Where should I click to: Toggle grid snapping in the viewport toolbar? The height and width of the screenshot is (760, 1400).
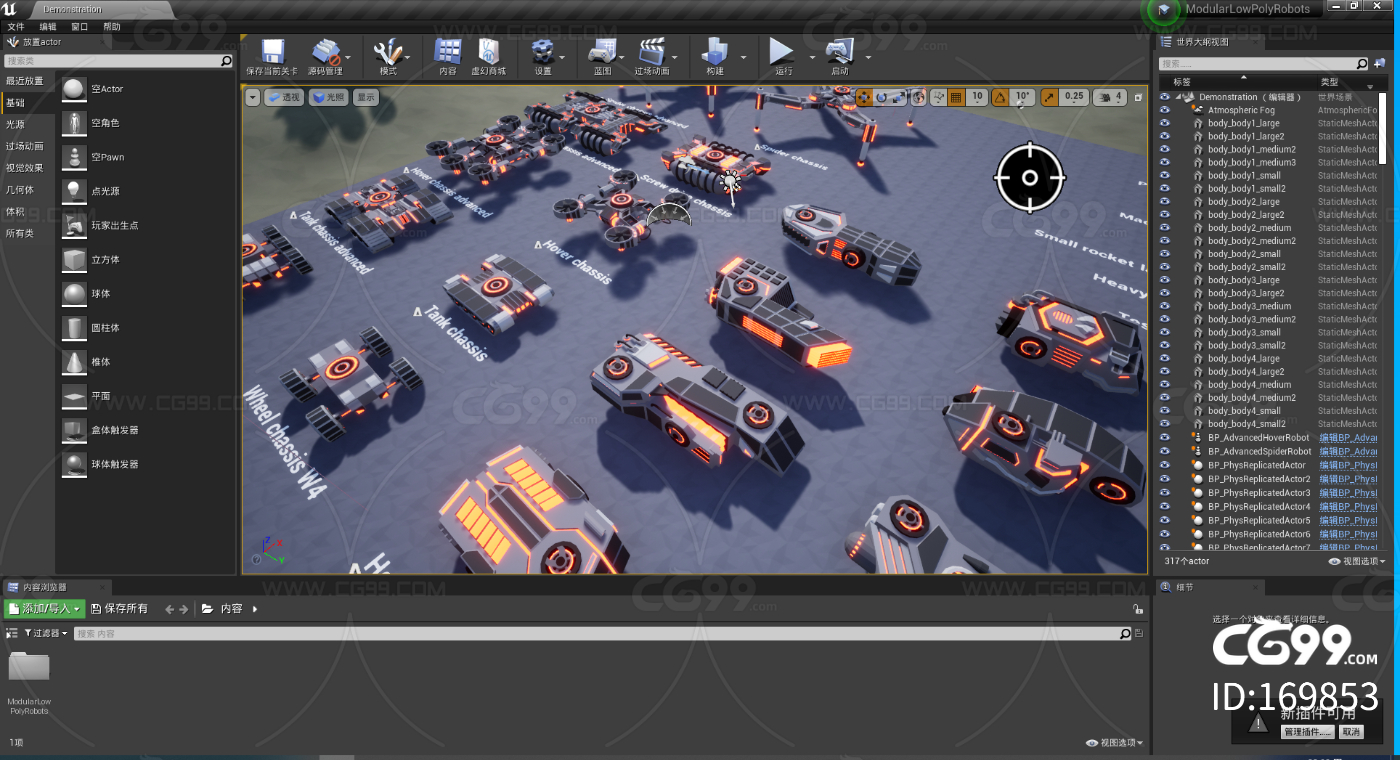[955, 97]
